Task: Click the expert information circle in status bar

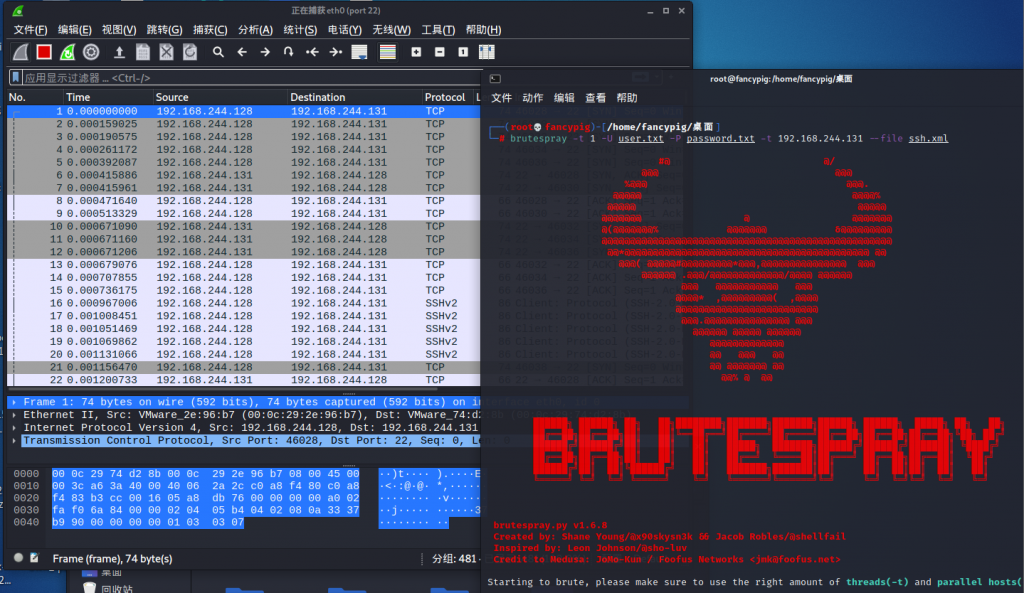Action: pyautogui.click(x=18, y=558)
